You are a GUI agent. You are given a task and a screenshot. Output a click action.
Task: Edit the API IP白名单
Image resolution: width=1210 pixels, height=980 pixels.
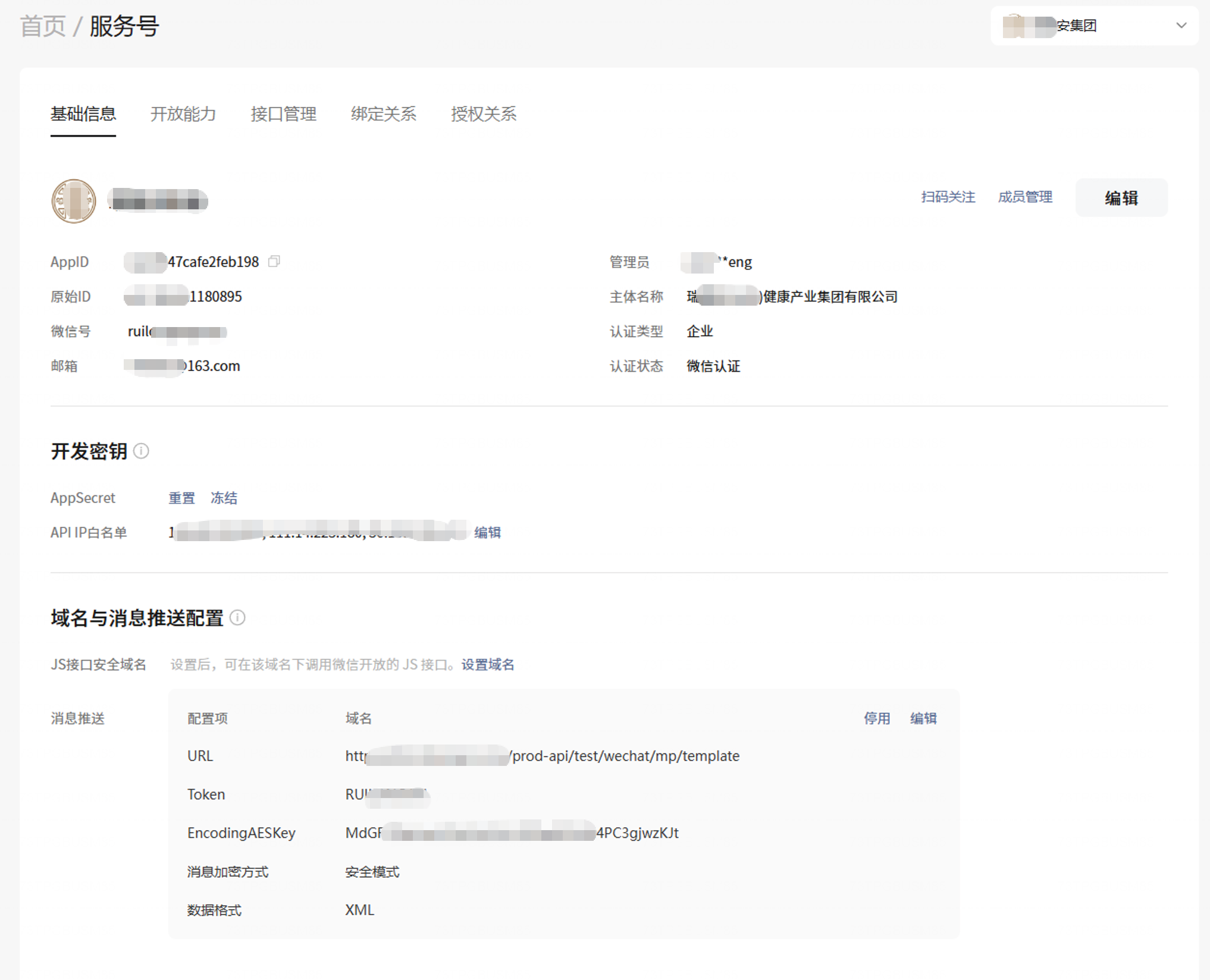pyautogui.click(x=487, y=532)
